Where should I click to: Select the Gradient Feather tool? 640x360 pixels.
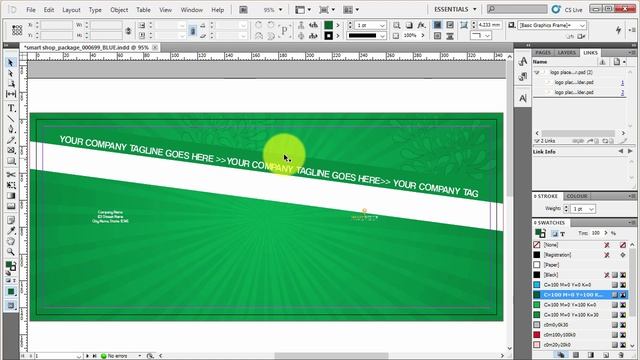click(x=11, y=206)
